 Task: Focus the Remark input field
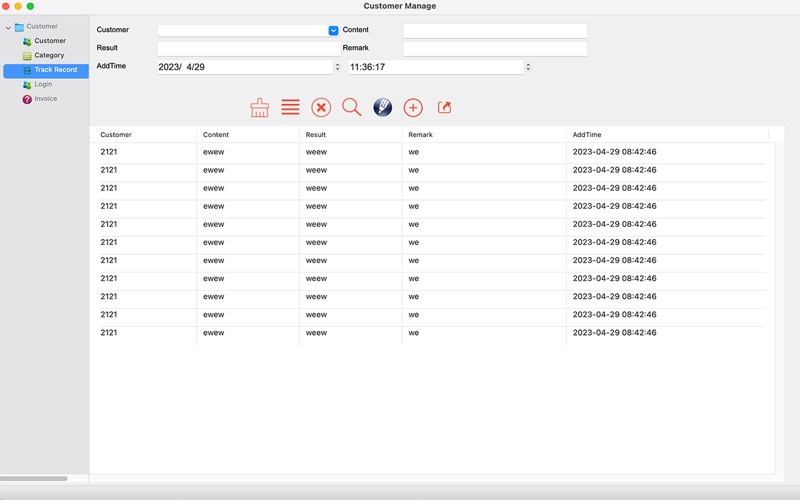coord(494,49)
